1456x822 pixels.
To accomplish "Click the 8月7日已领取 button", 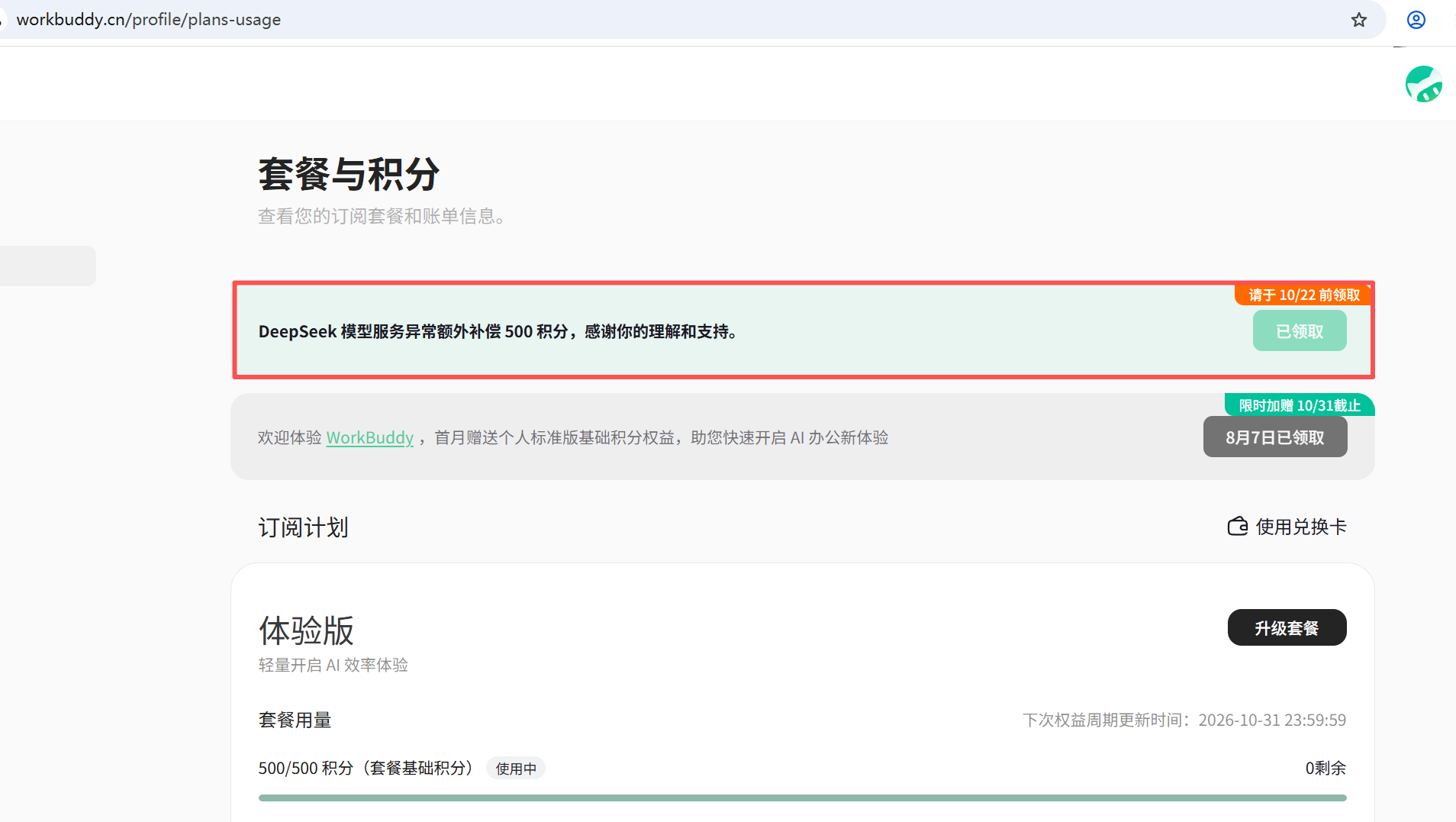I will click(x=1275, y=437).
